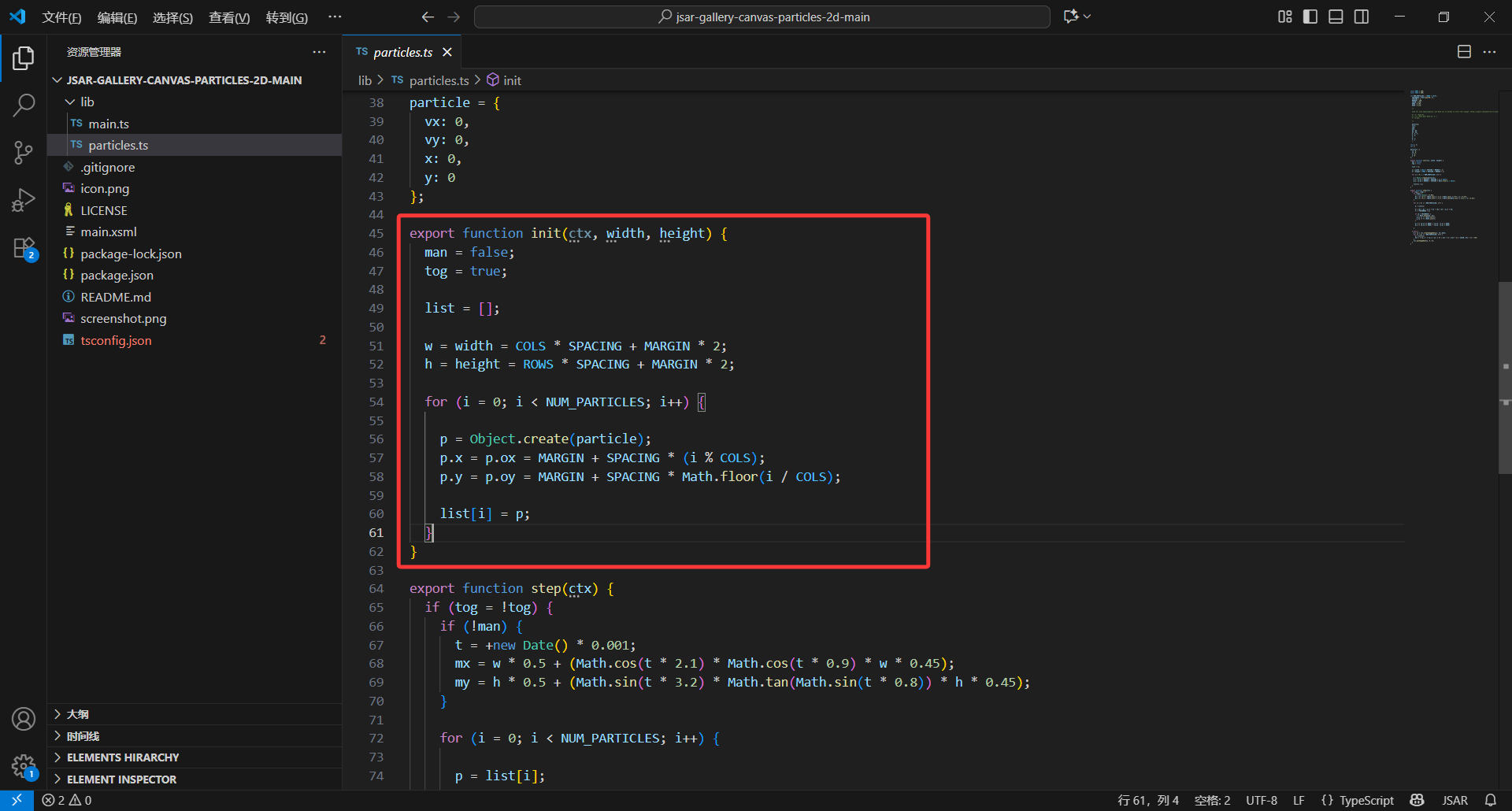
Task: Toggle the bottom panel layout button
Action: [x=1336, y=17]
